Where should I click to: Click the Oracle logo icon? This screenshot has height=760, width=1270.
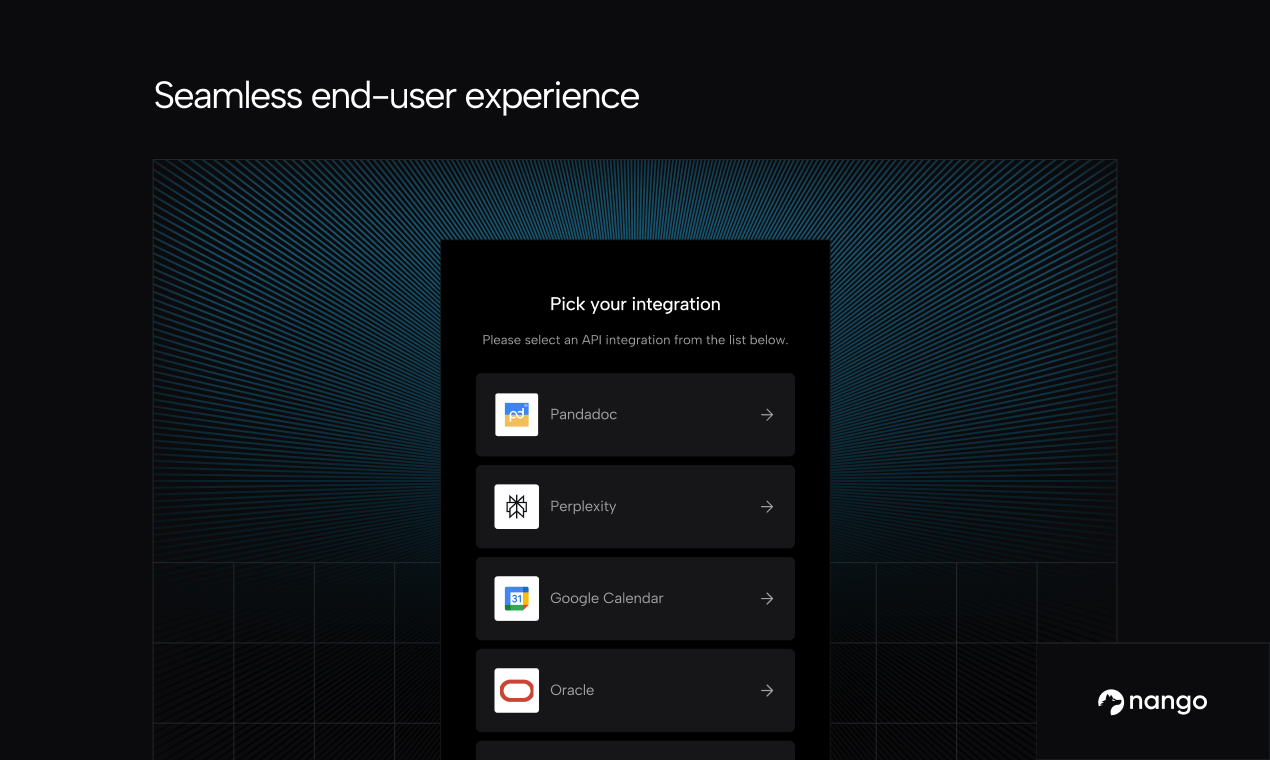click(517, 691)
